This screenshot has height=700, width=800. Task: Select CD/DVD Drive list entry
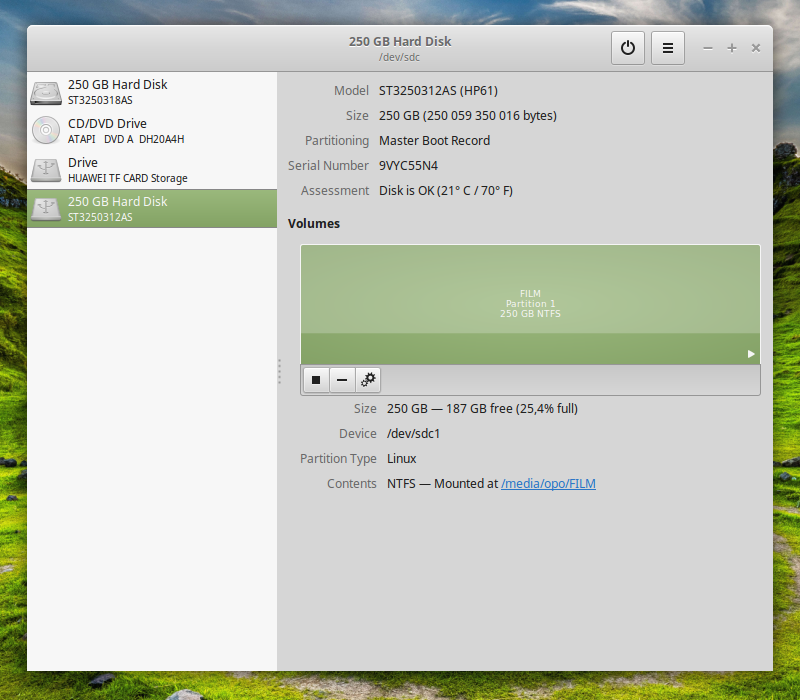152,131
